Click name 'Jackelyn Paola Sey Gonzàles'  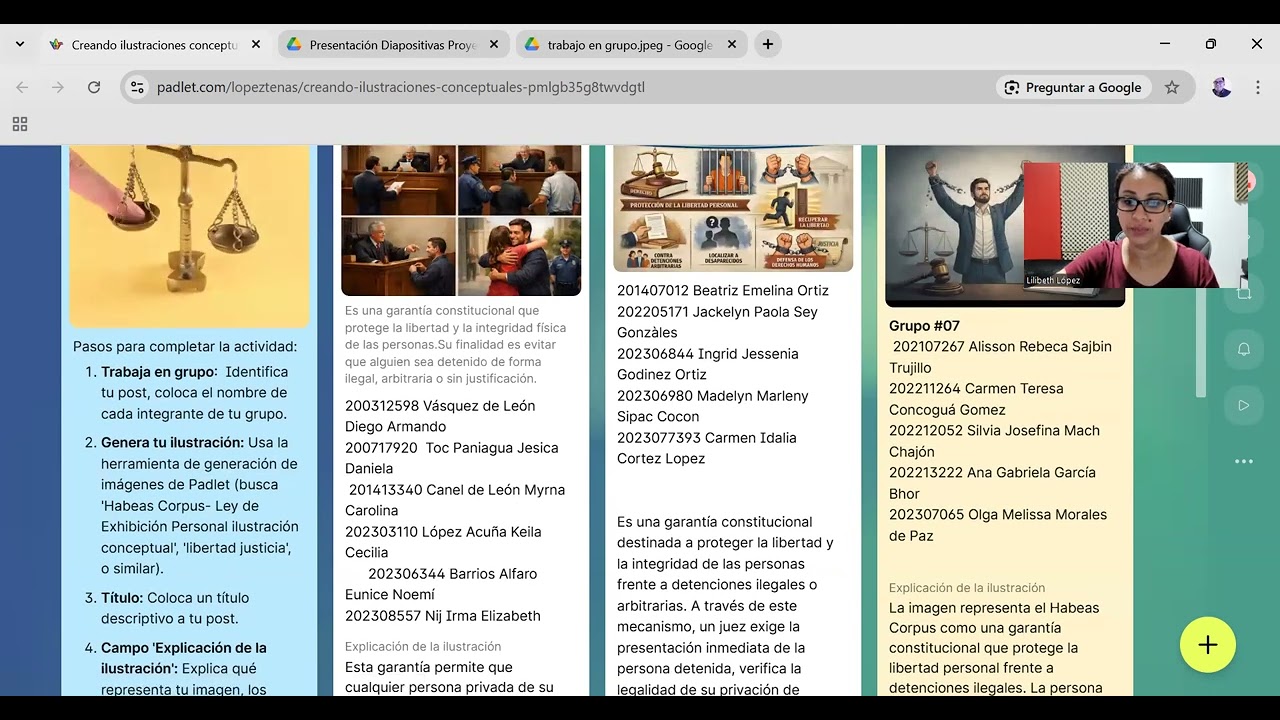pyautogui.click(x=718, y=322)
